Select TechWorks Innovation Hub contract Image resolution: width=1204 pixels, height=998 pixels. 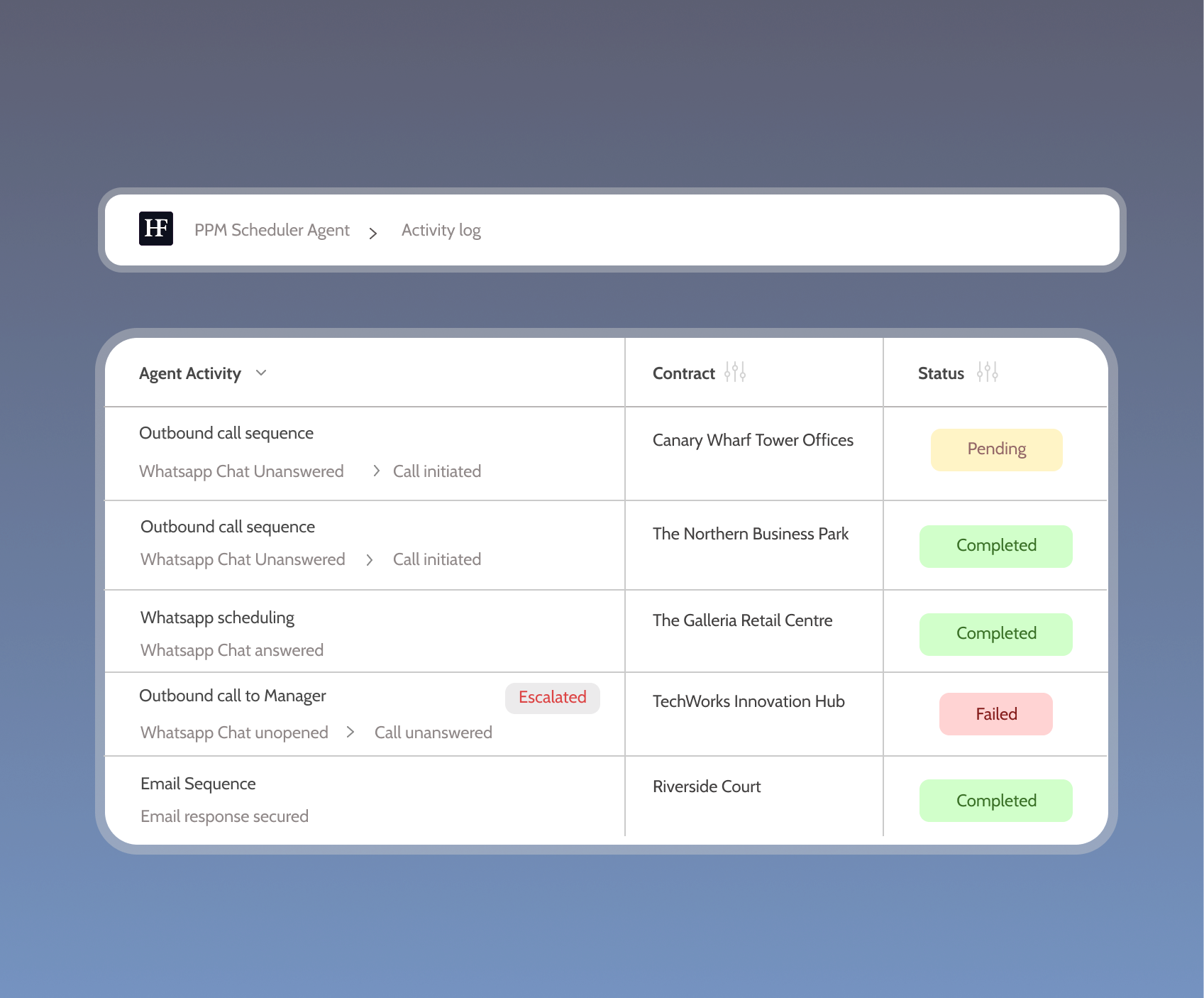point(748,701)
